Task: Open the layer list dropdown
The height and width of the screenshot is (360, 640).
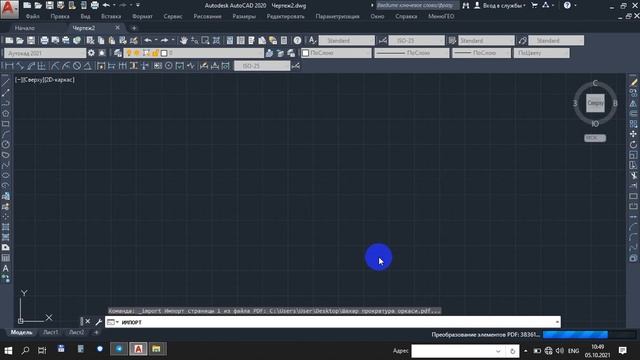Action: (x=193, y=53)
